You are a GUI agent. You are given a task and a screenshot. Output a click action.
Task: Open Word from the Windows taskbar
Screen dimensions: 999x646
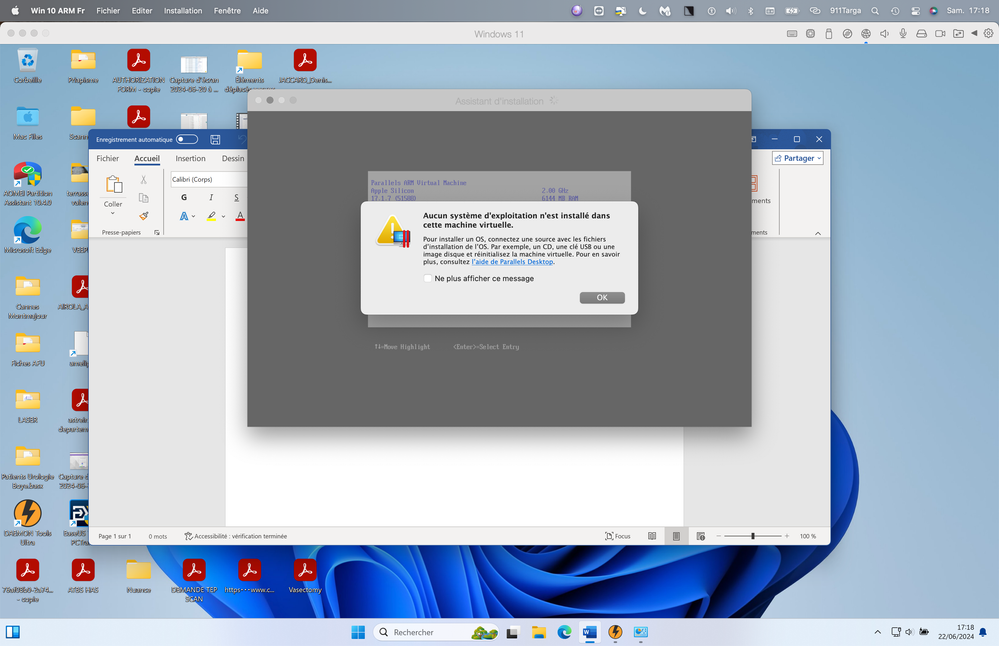pyautogui.click(x=589, y=632)
